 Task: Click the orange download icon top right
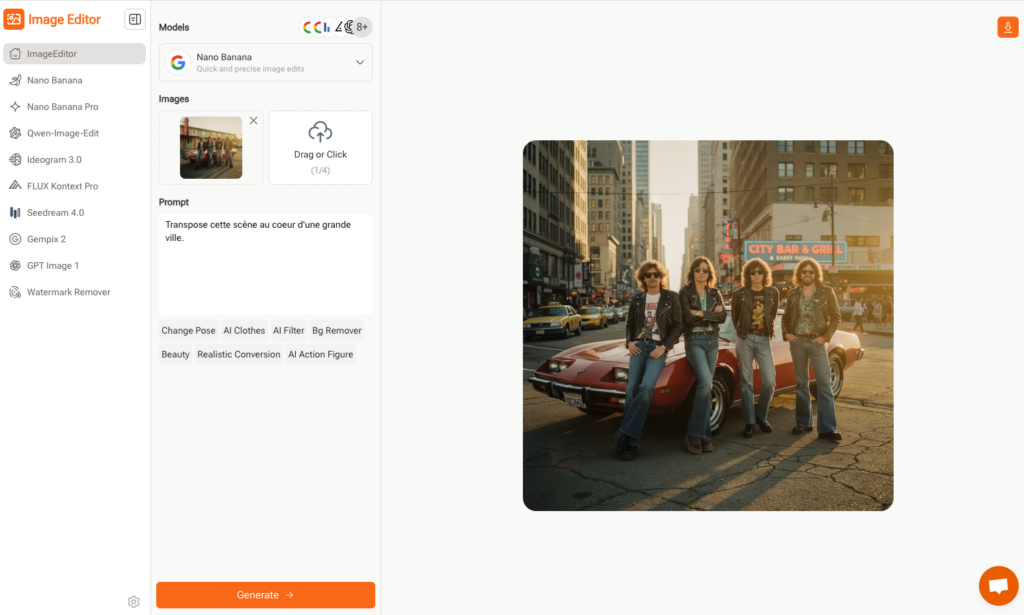point(1007,27)
